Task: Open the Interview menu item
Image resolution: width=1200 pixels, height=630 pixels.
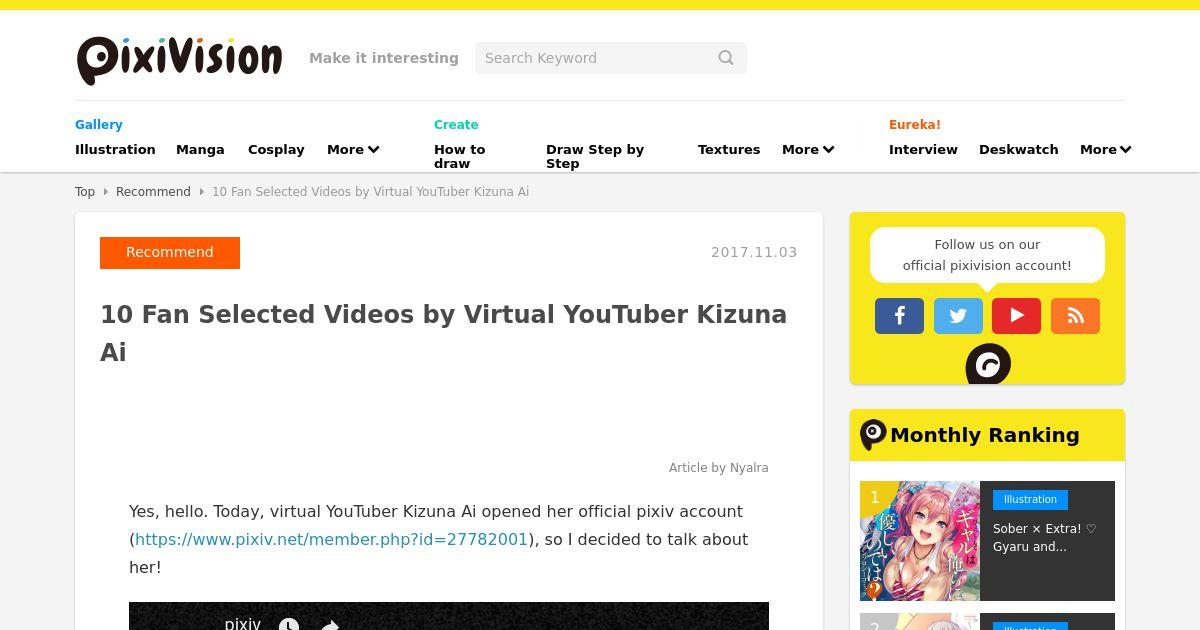Action: tap(923, 149)
